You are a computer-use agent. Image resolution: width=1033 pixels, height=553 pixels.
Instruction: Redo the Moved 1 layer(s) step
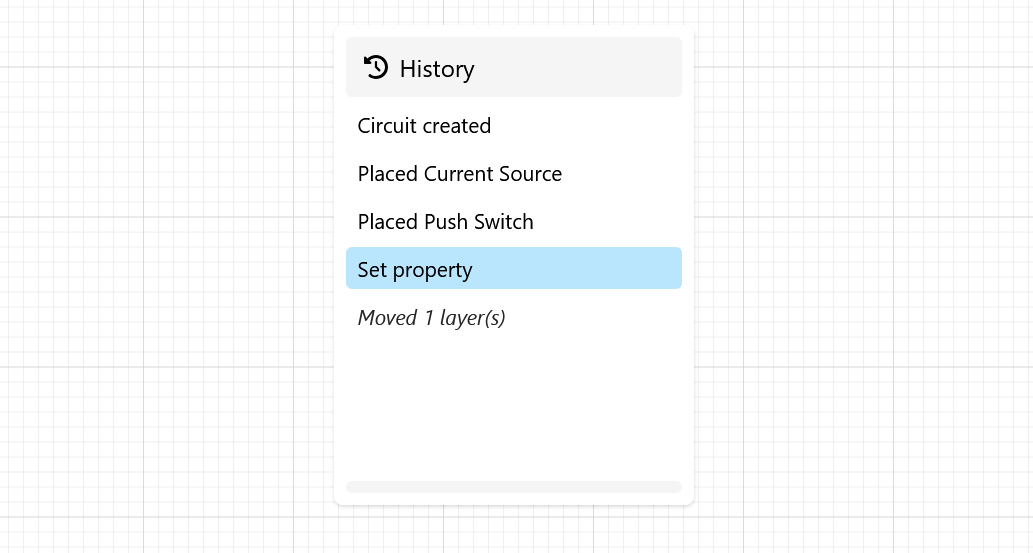431,318
